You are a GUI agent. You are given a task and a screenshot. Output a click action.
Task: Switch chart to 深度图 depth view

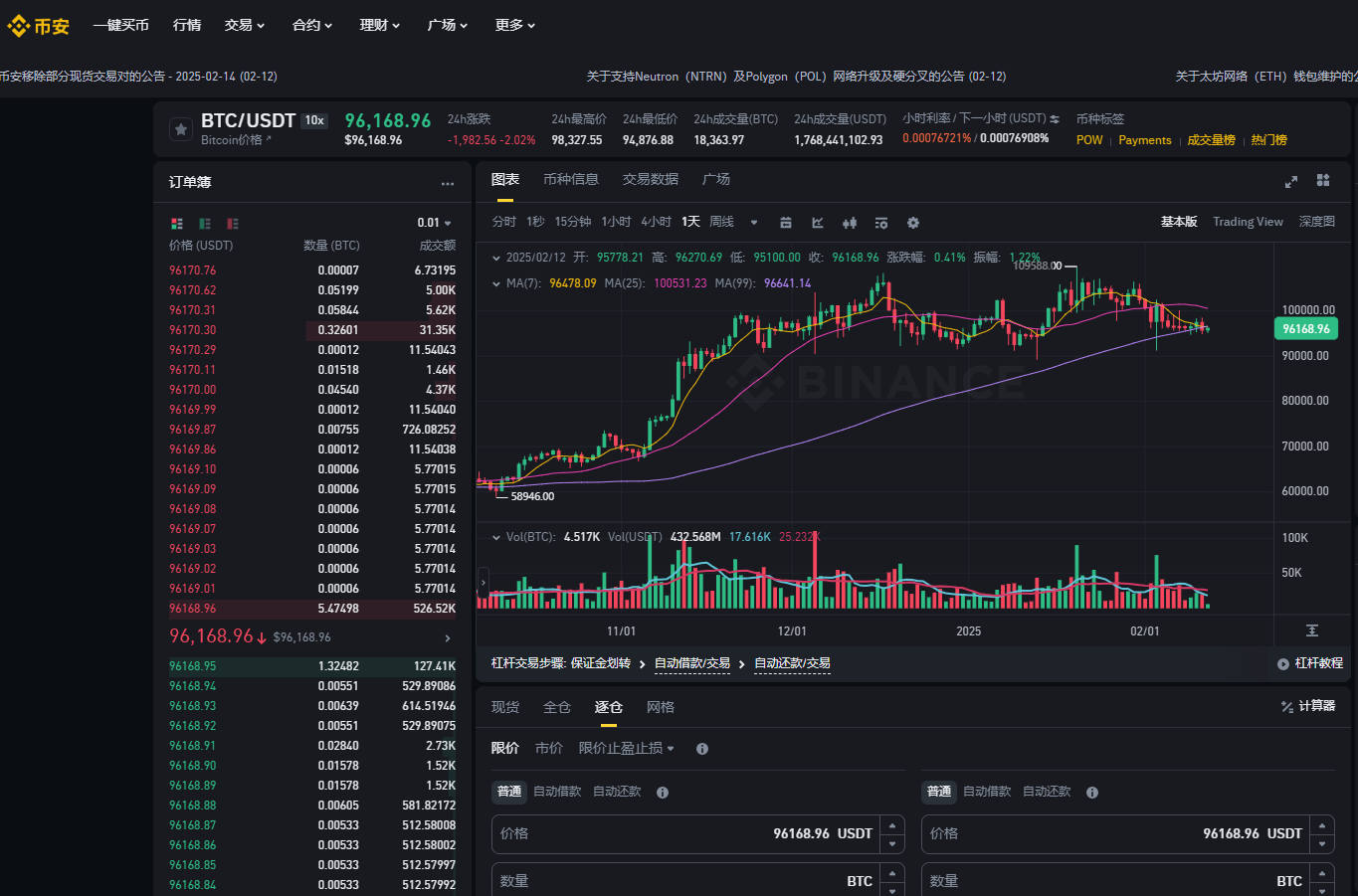[x=1317, y=222]
